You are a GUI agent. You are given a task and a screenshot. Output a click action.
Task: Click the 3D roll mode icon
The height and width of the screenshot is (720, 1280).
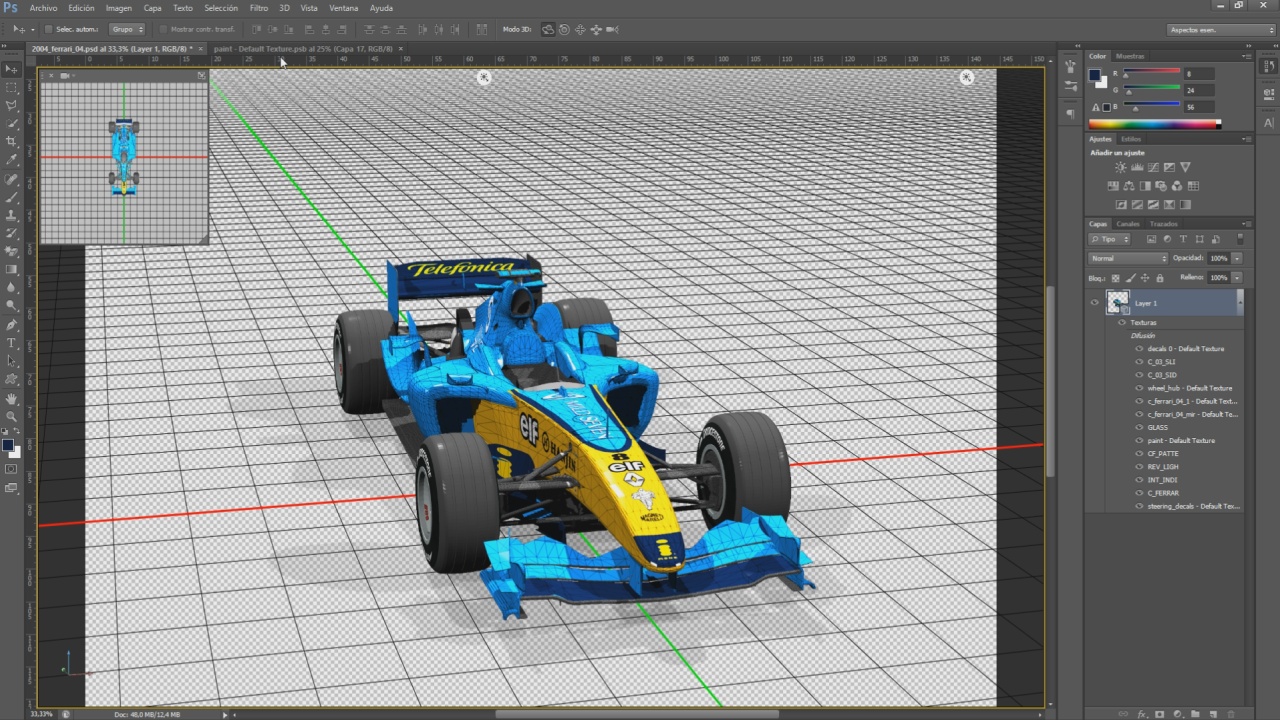coord(564,30)
